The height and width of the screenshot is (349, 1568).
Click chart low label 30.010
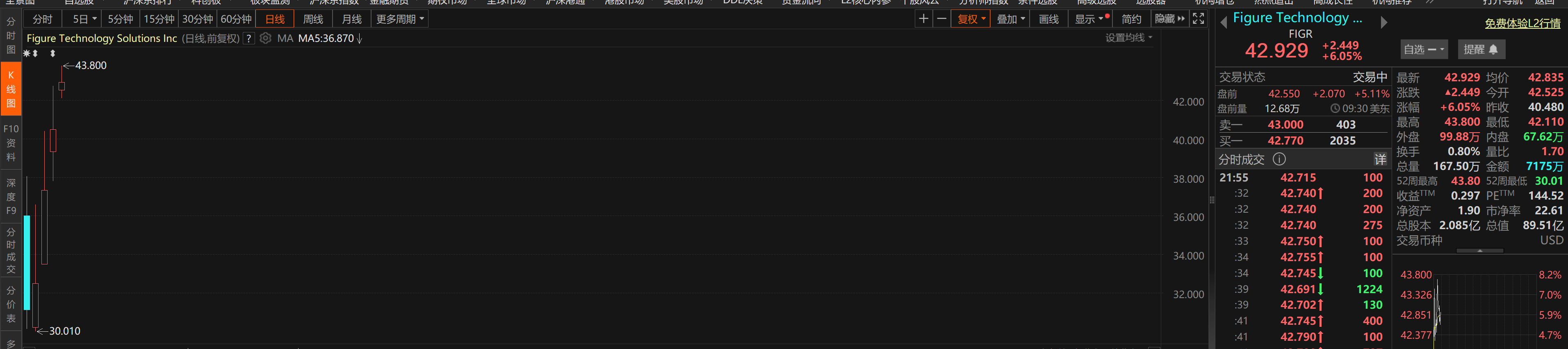tap(64, 331)
